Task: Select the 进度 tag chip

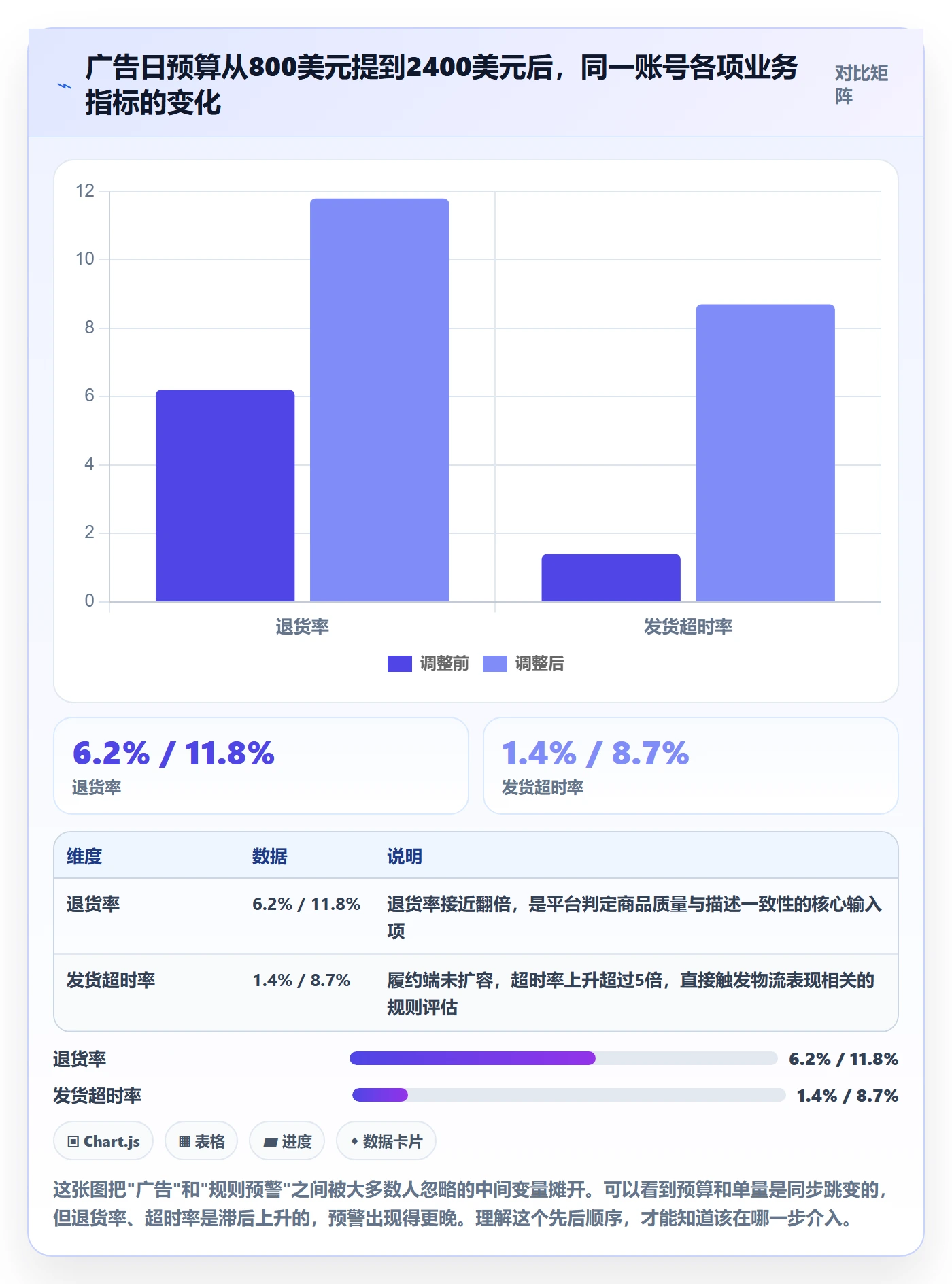Action: pos(287,1141)
